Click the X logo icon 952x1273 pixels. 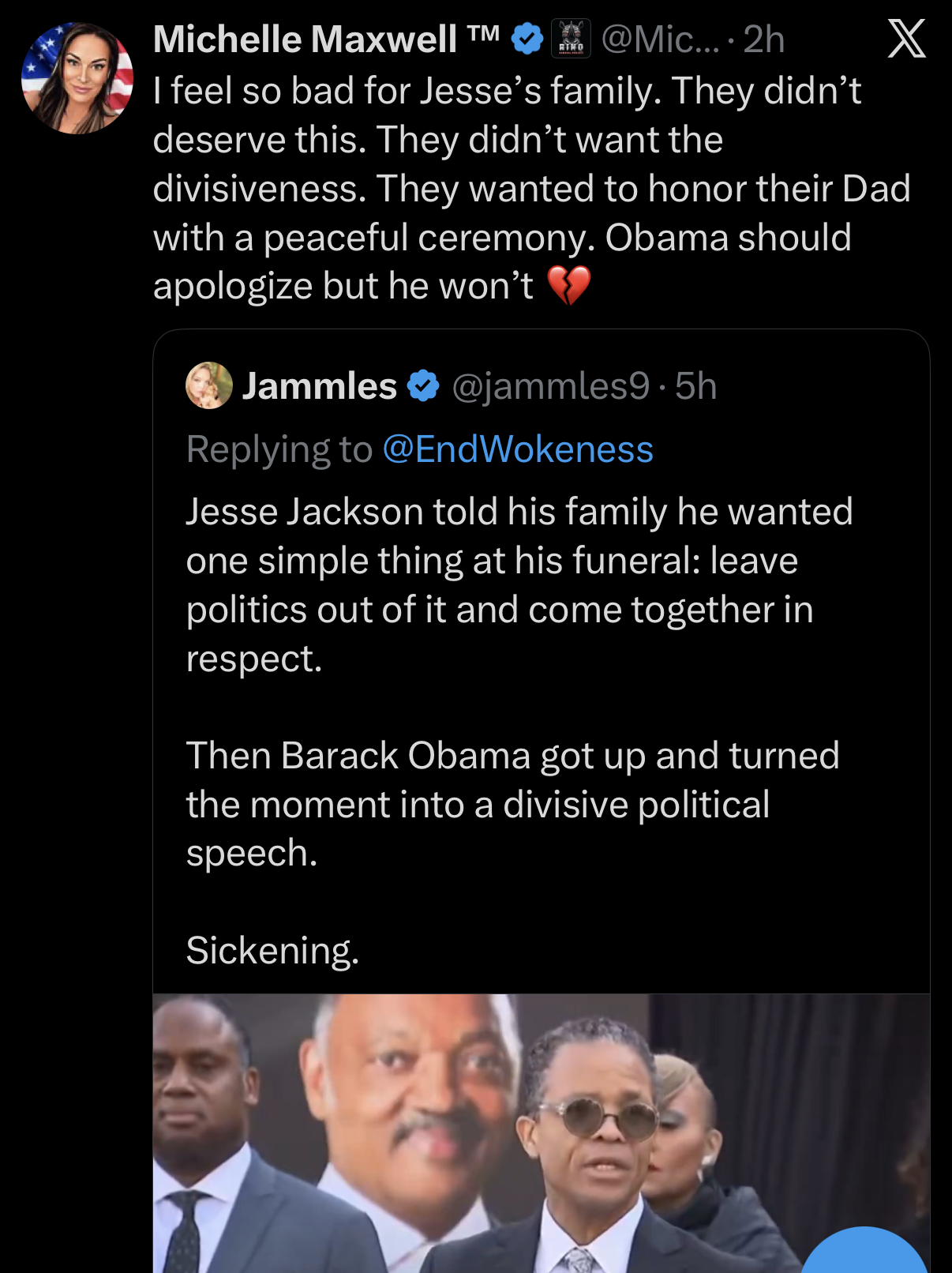[x=906, y=39]
